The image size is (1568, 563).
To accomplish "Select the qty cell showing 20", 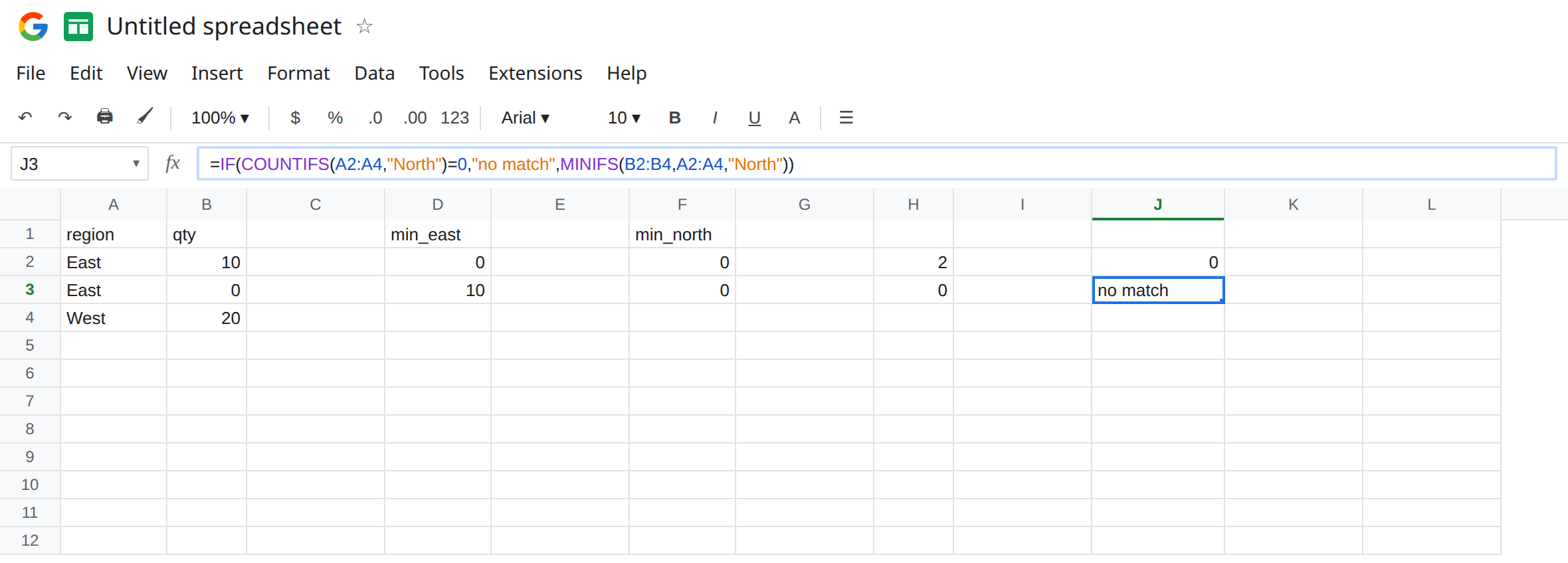I will coord(206,318).
